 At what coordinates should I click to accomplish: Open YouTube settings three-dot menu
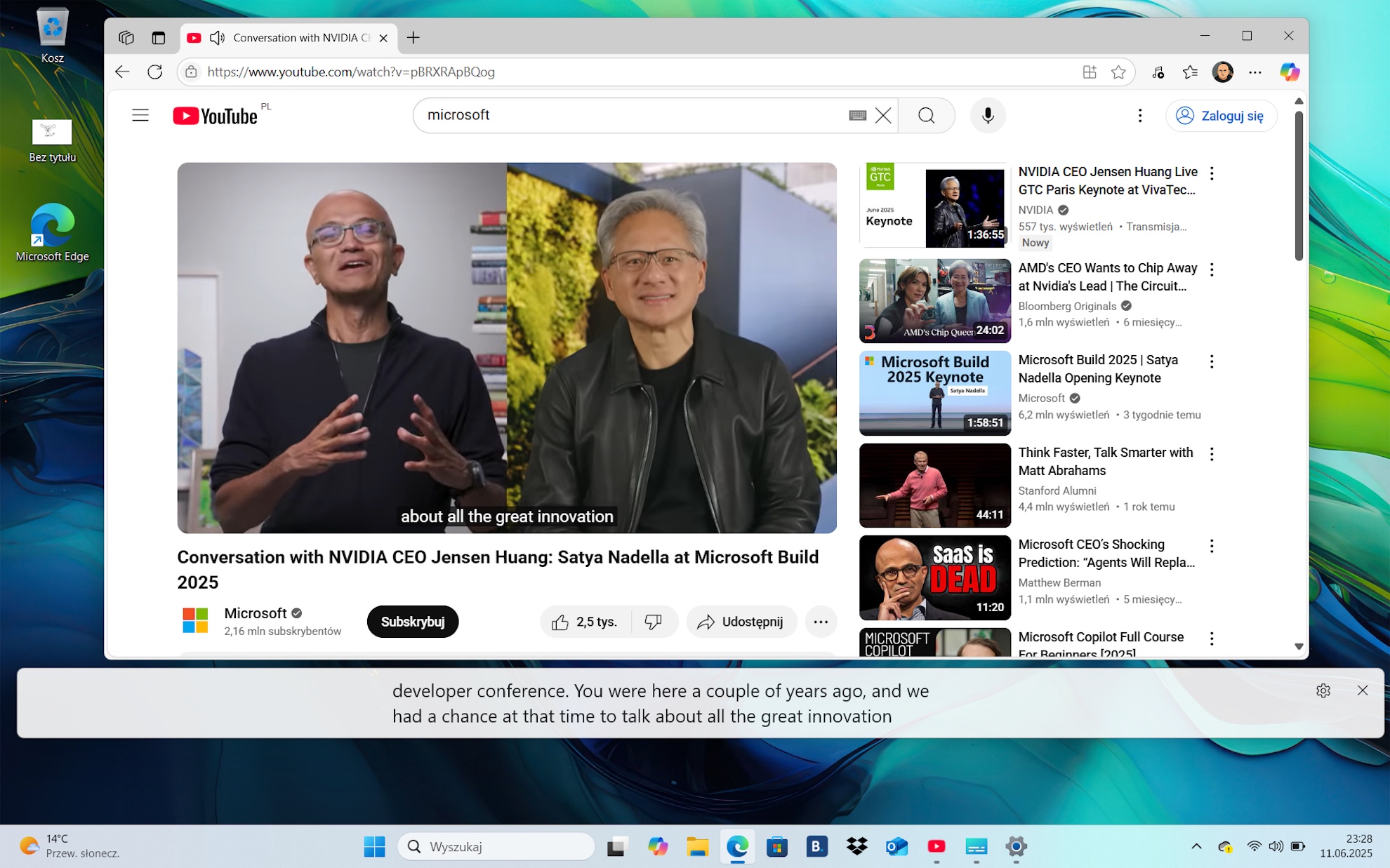pyautogui.click(x=1140, y=115)
